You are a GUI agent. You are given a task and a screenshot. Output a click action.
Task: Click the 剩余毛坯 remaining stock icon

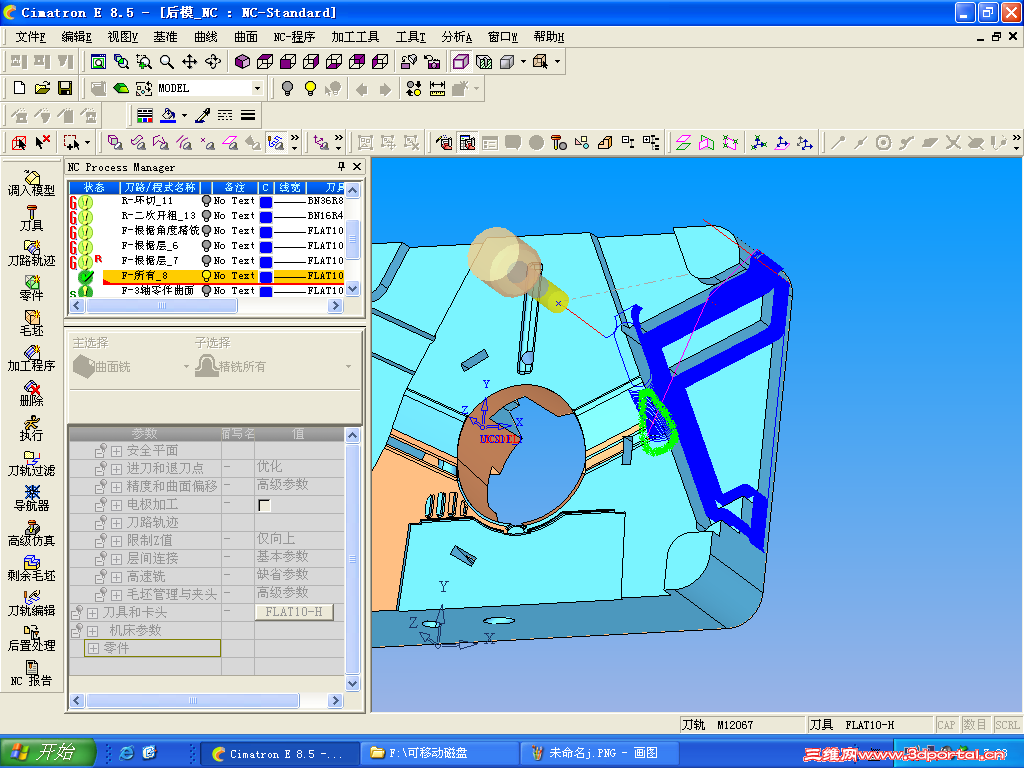(x=31, y=568)
